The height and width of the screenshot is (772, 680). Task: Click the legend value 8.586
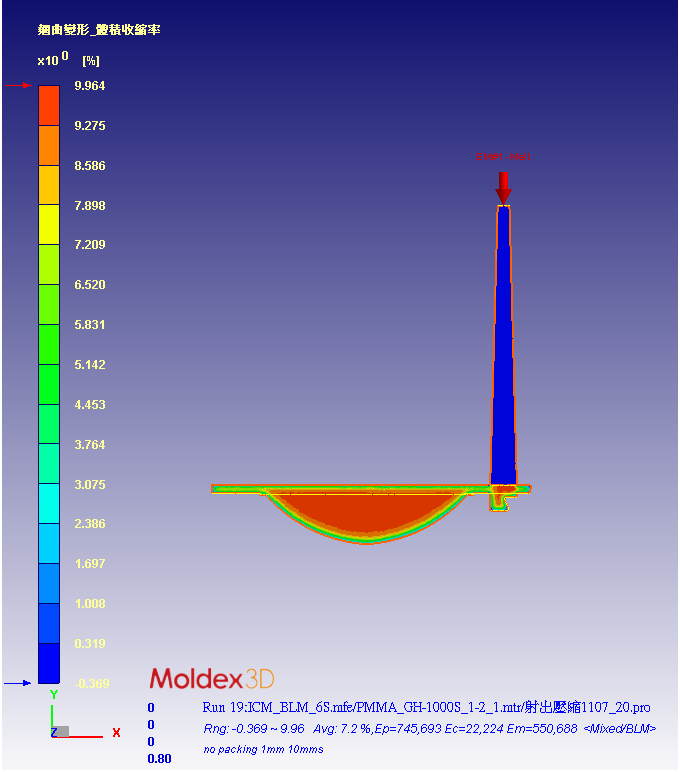click(90, 165)
